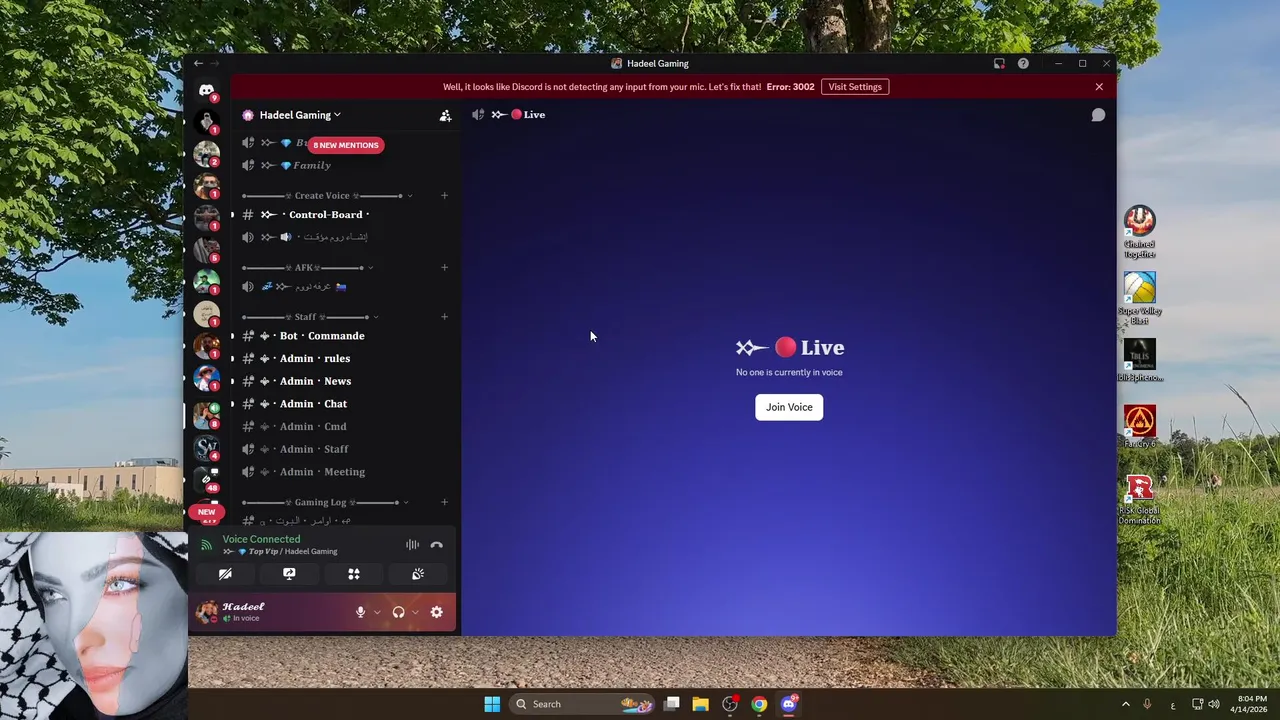This screenshot has width=1280, height=720.
Task: Select server icon with badge 48
Action: click(x=207, y=479)
